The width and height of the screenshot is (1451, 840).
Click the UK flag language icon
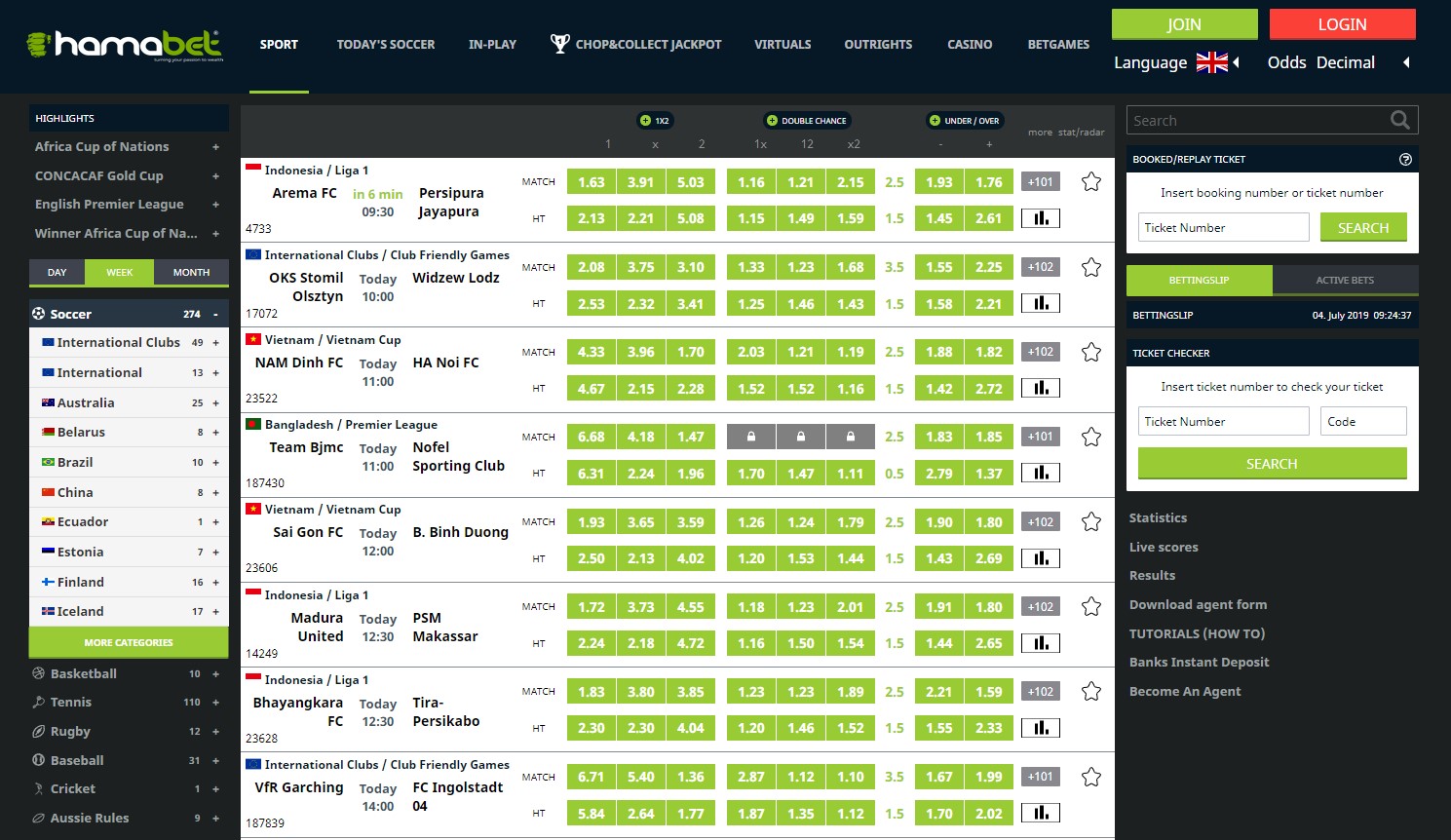1212,62
